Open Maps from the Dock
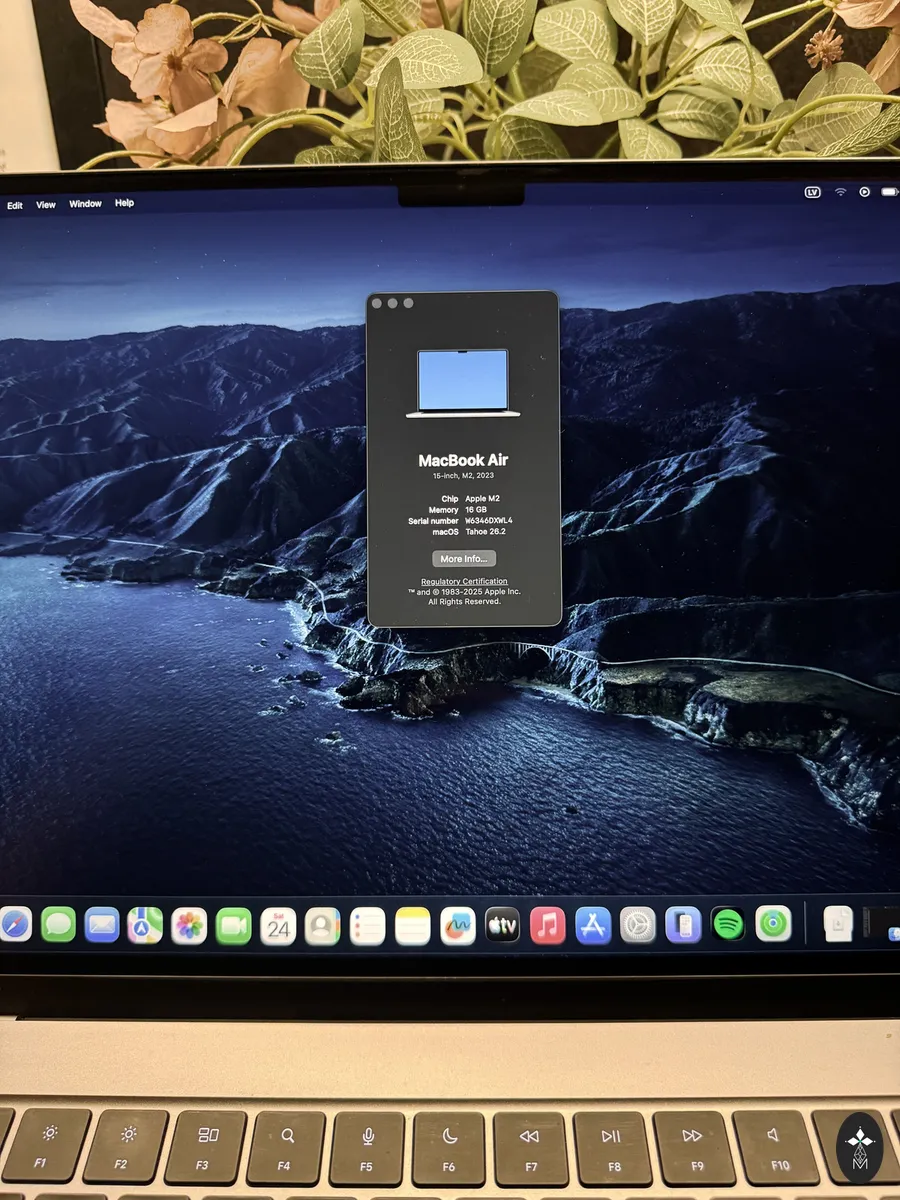The width and height of the screenshot is (900, 1200). pos(145,925)
